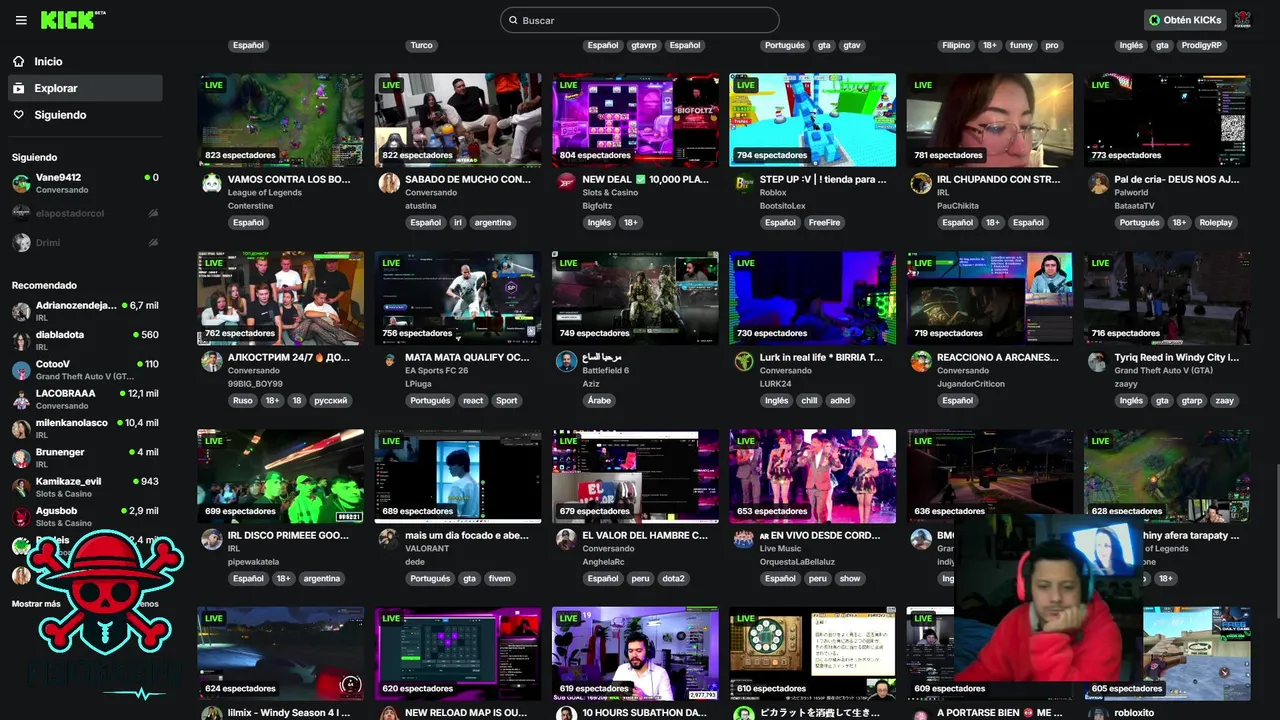Click zaayy channel avatar
1280x720 pixels.
[1098, 361]
